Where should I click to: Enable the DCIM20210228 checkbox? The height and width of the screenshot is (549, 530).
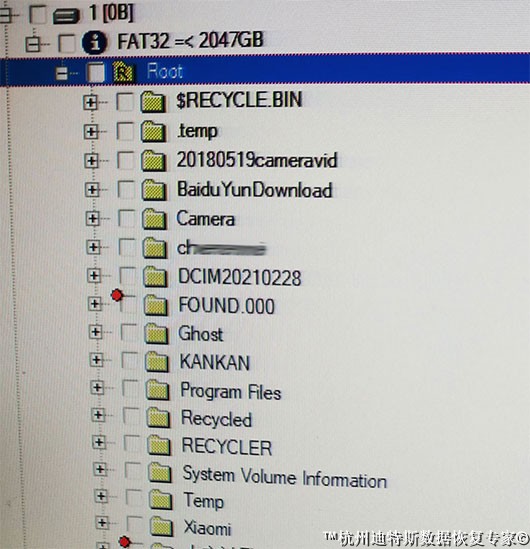pyautogui.click(x=127, y=276)
